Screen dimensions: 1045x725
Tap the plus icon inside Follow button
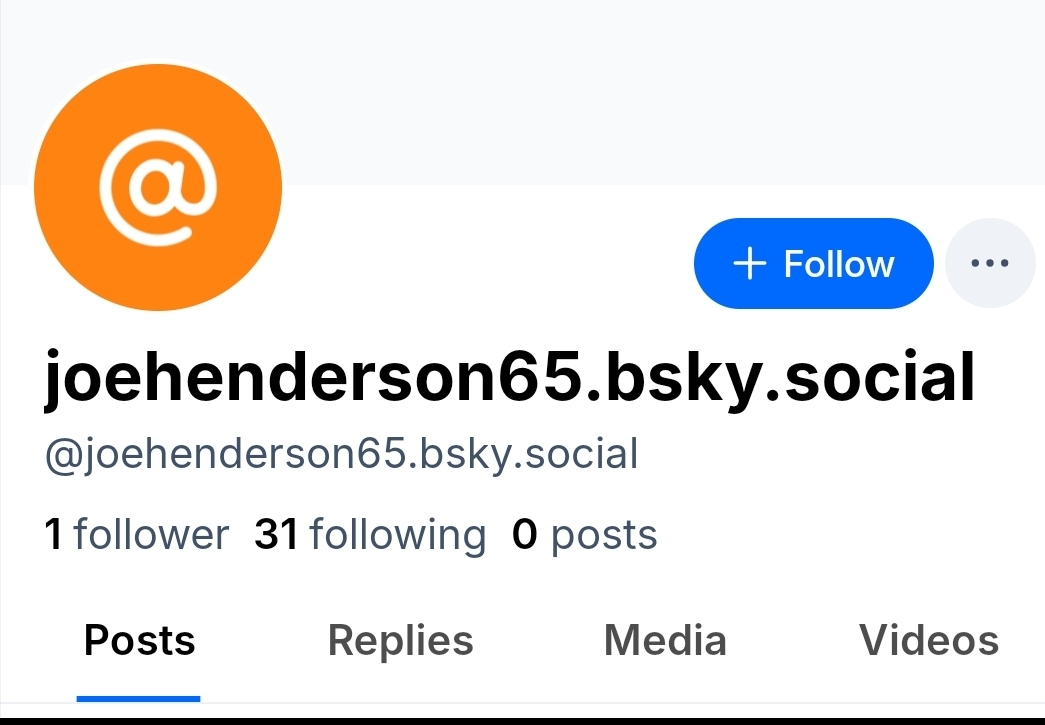[750, 263]
